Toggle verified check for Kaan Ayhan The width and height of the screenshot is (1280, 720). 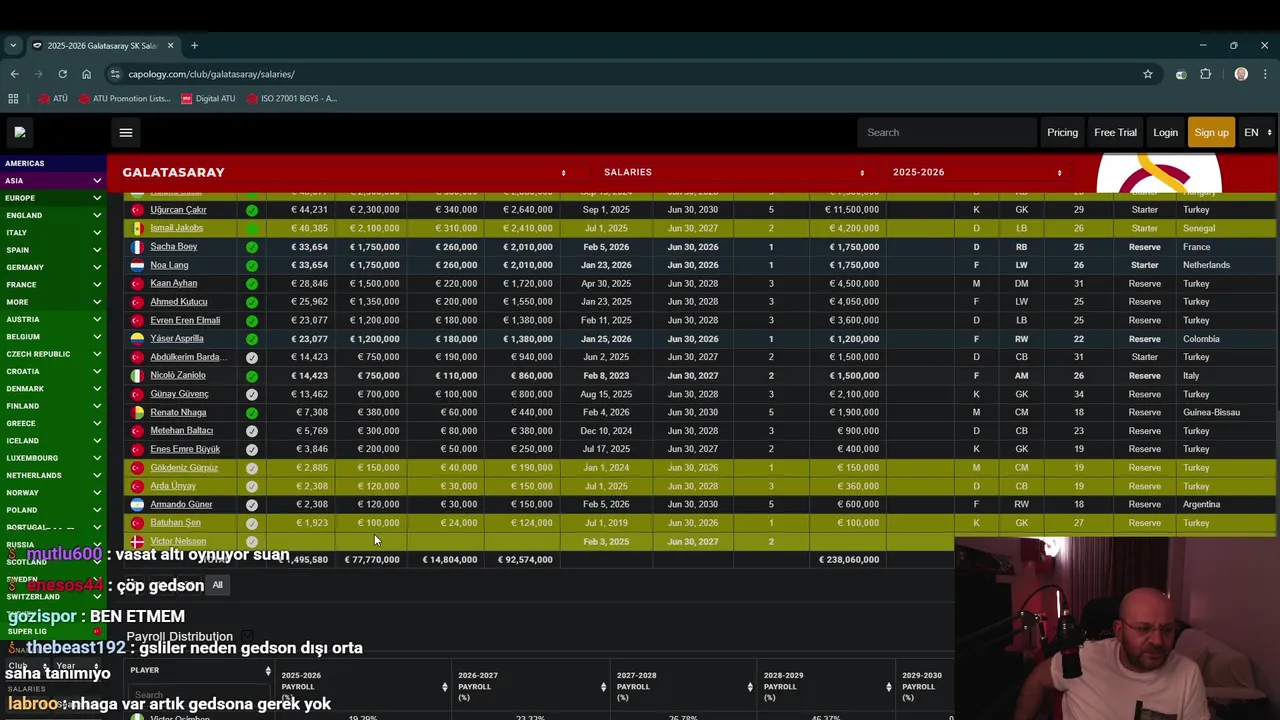[252, 283]
